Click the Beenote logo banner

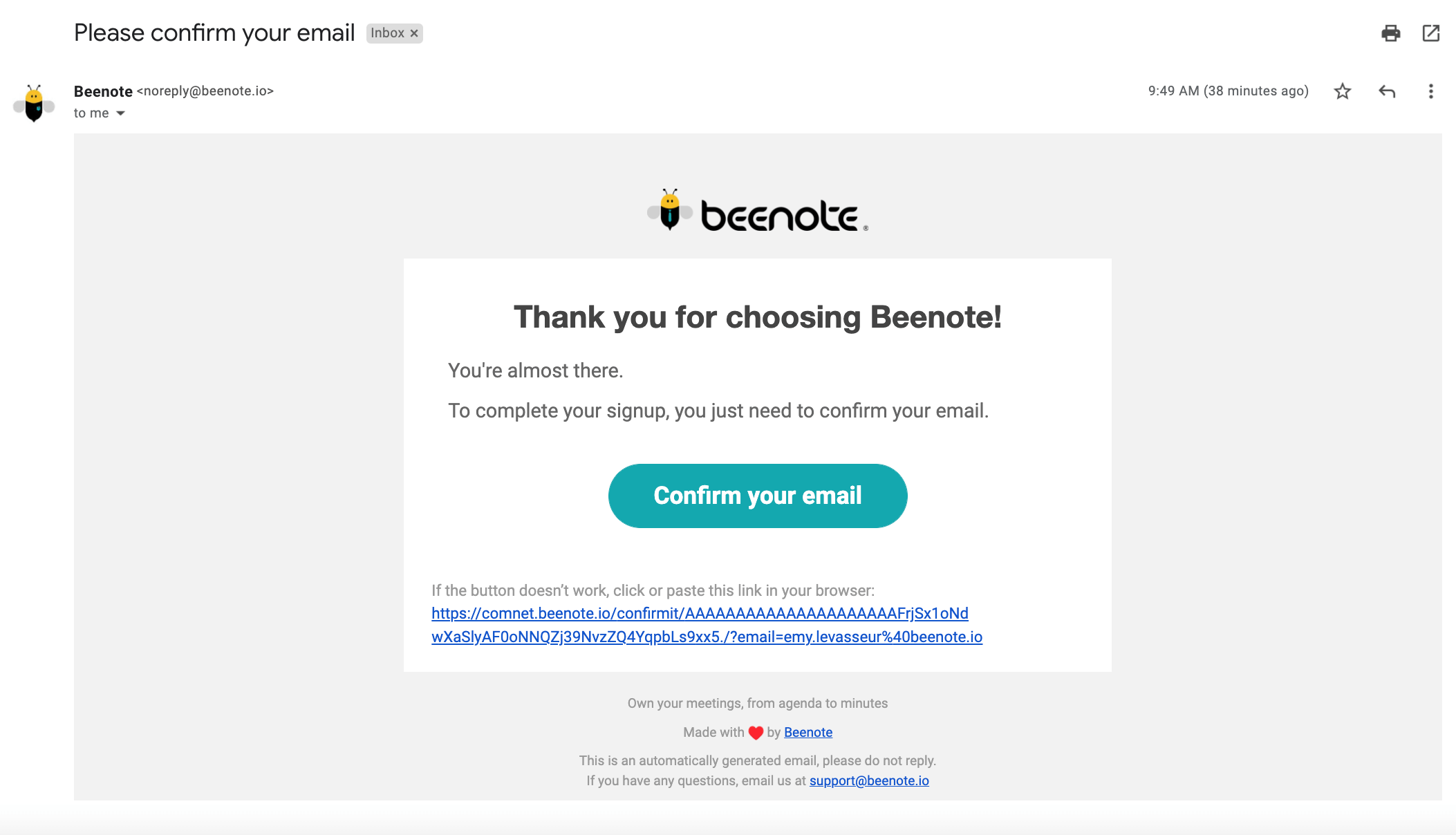(x=758, y=211)
